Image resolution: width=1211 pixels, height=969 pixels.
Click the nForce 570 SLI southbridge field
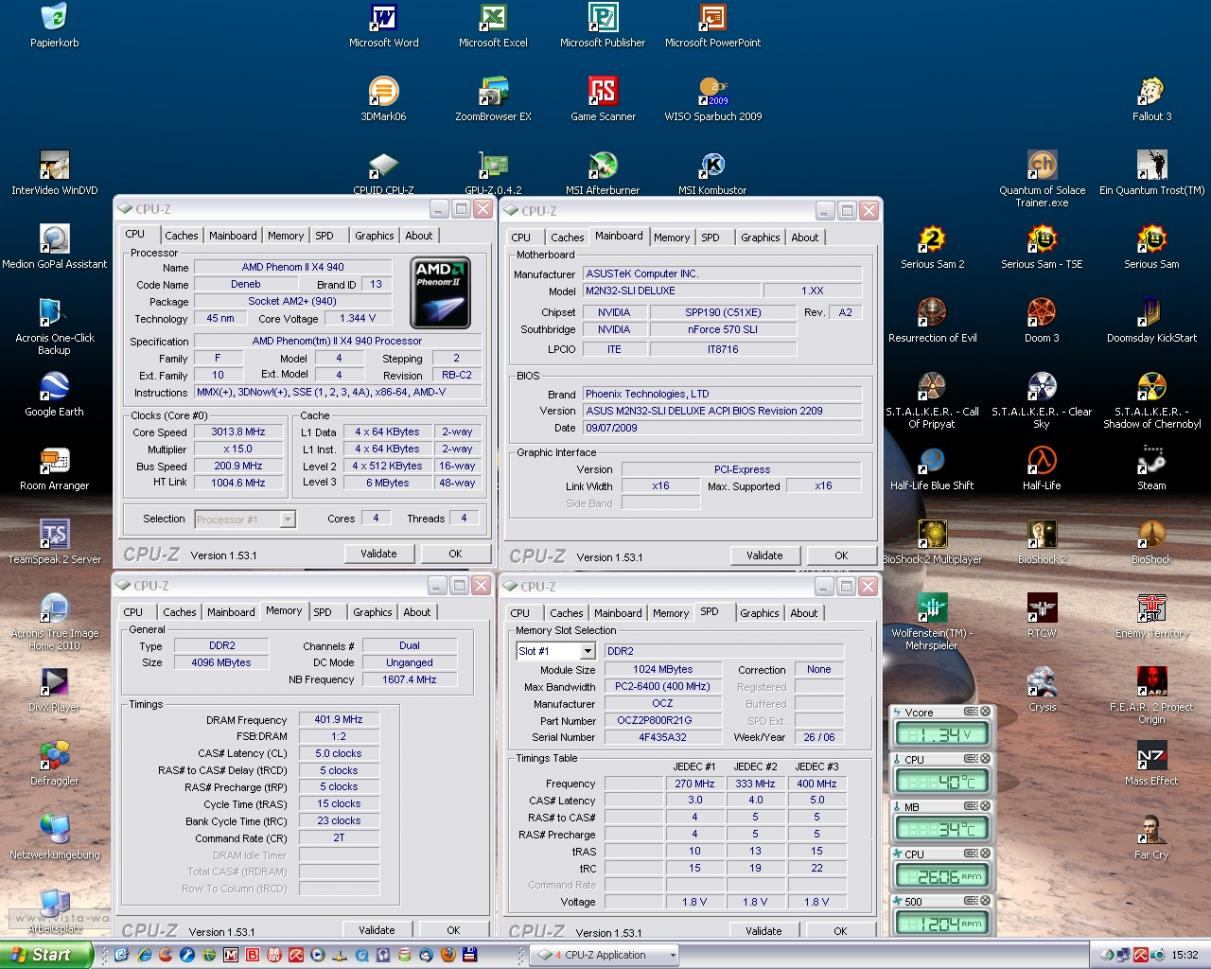722,330
